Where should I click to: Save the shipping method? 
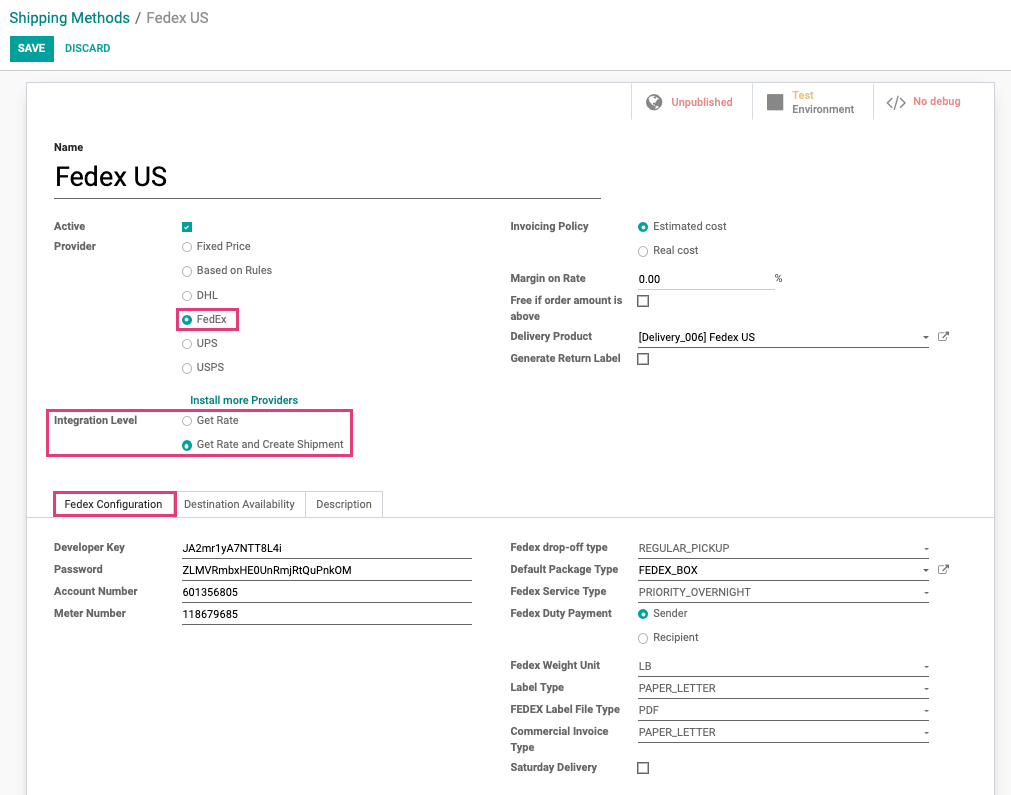(x=32, y=48)
